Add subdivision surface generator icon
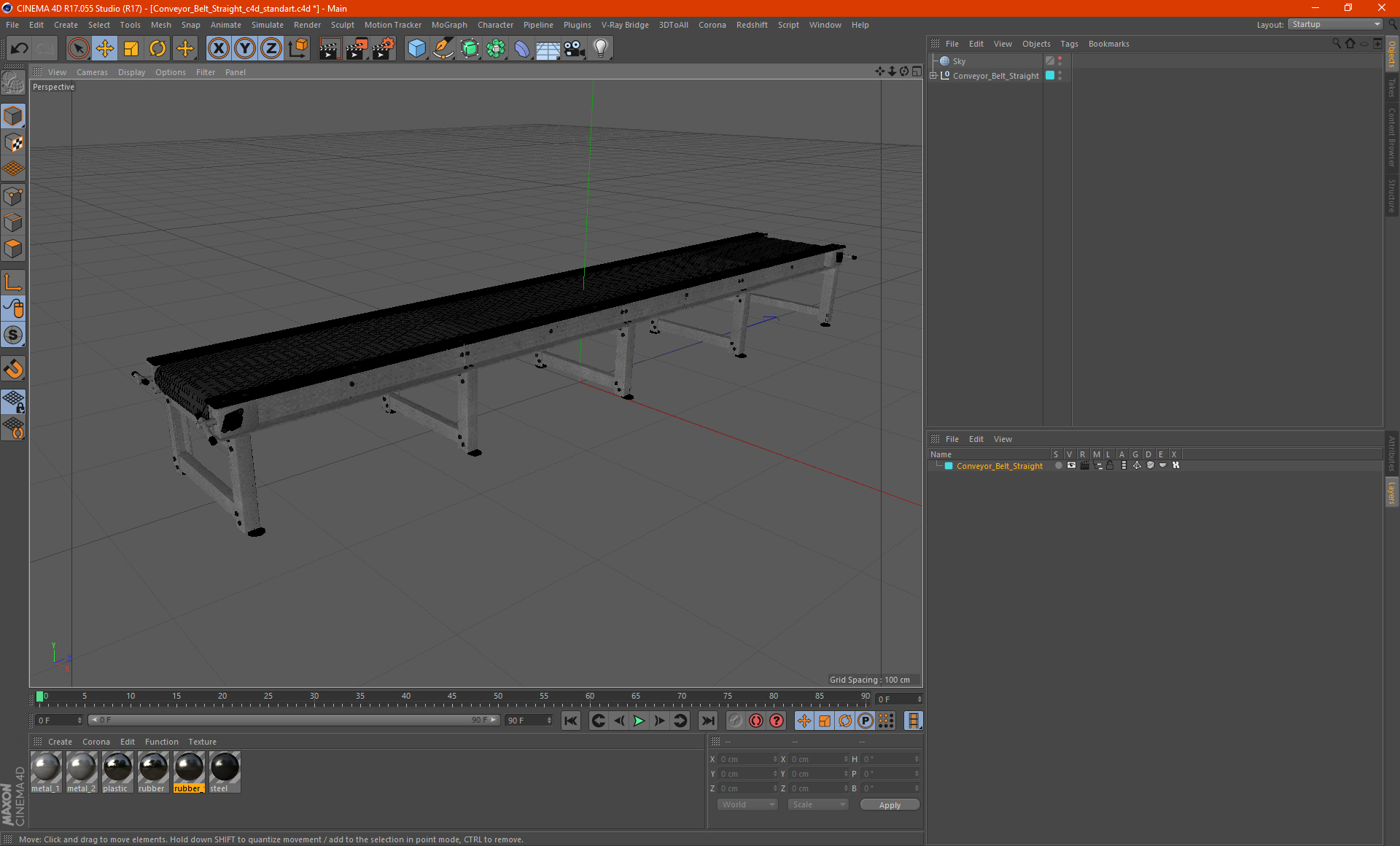Viewport: 1400px width, 846px height. [x=470, y=49]
